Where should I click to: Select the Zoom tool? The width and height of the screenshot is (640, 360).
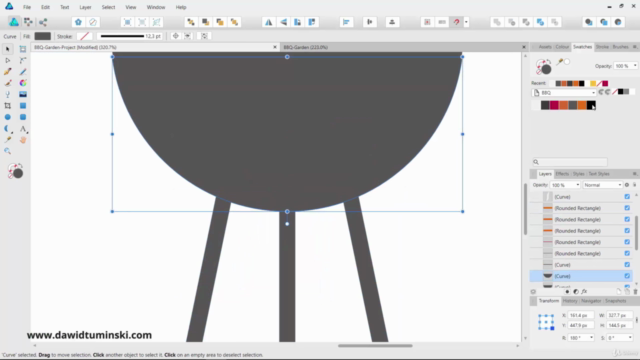pos(7,151)
